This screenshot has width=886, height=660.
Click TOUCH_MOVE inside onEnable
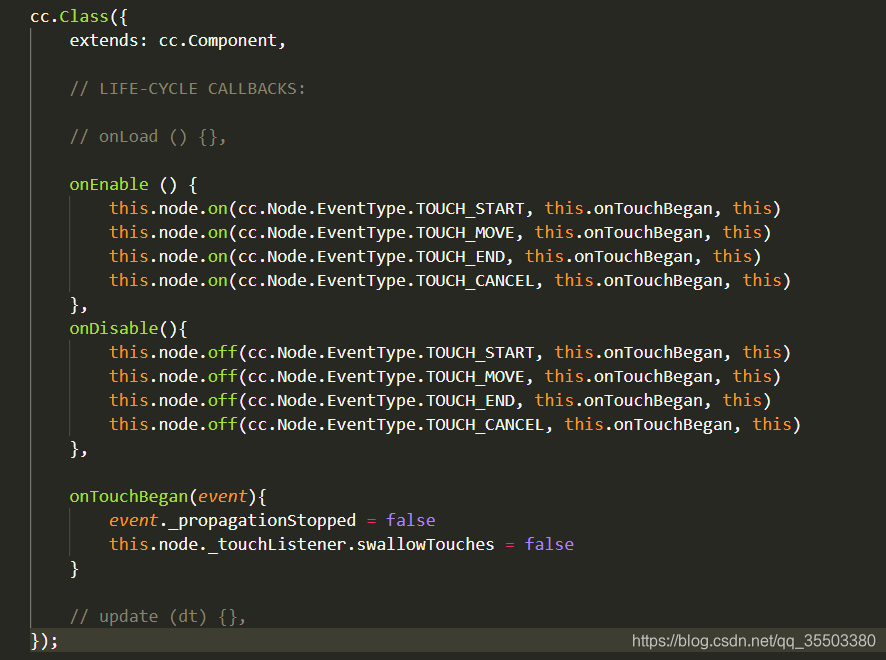466,232
